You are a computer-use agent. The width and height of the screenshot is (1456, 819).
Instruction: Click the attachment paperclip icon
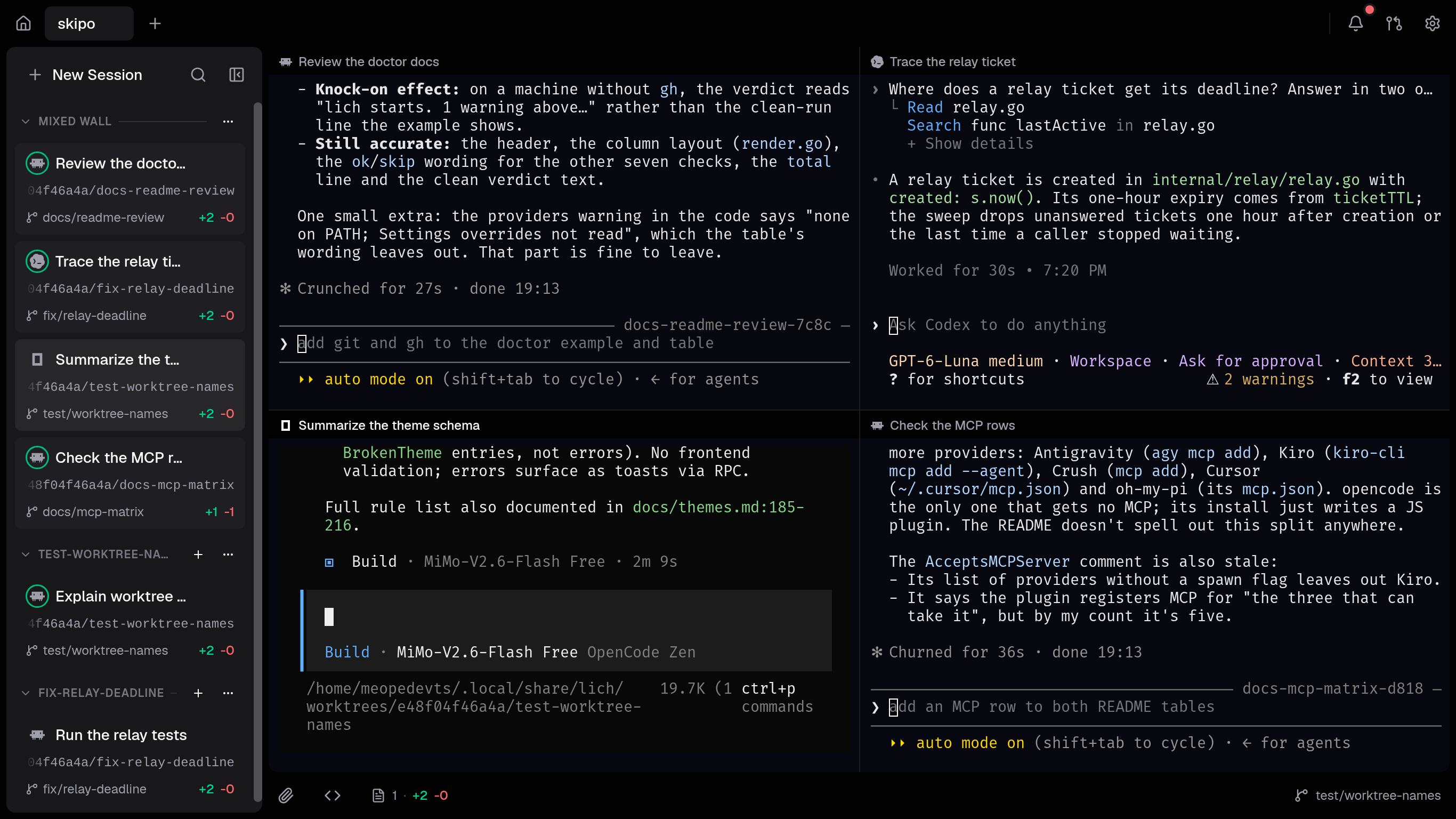tap(286, 795)
